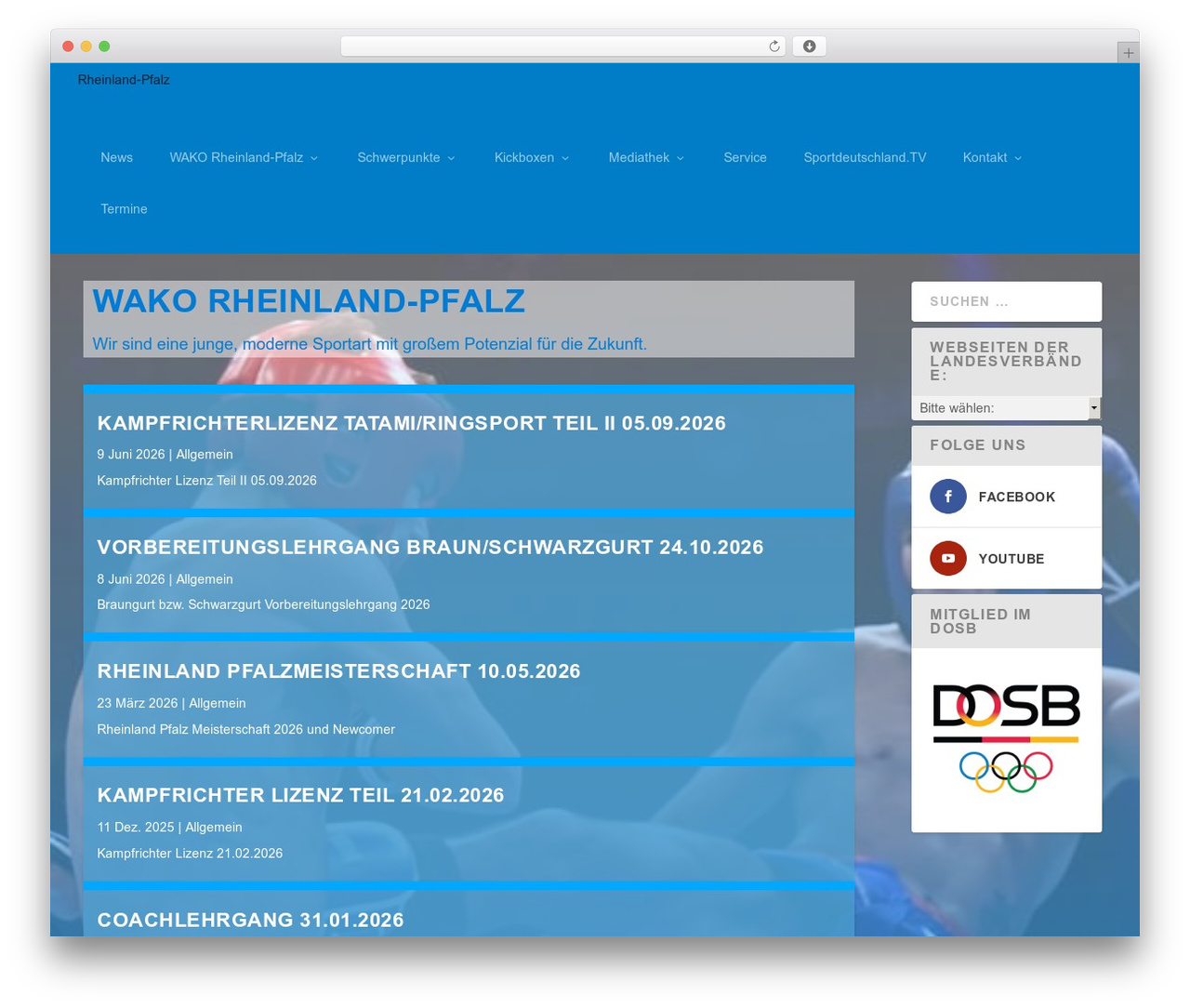1190x1008 pixels.
Task: Expand the Schwerpunkte submenu chevron
Action: point(451,158)
